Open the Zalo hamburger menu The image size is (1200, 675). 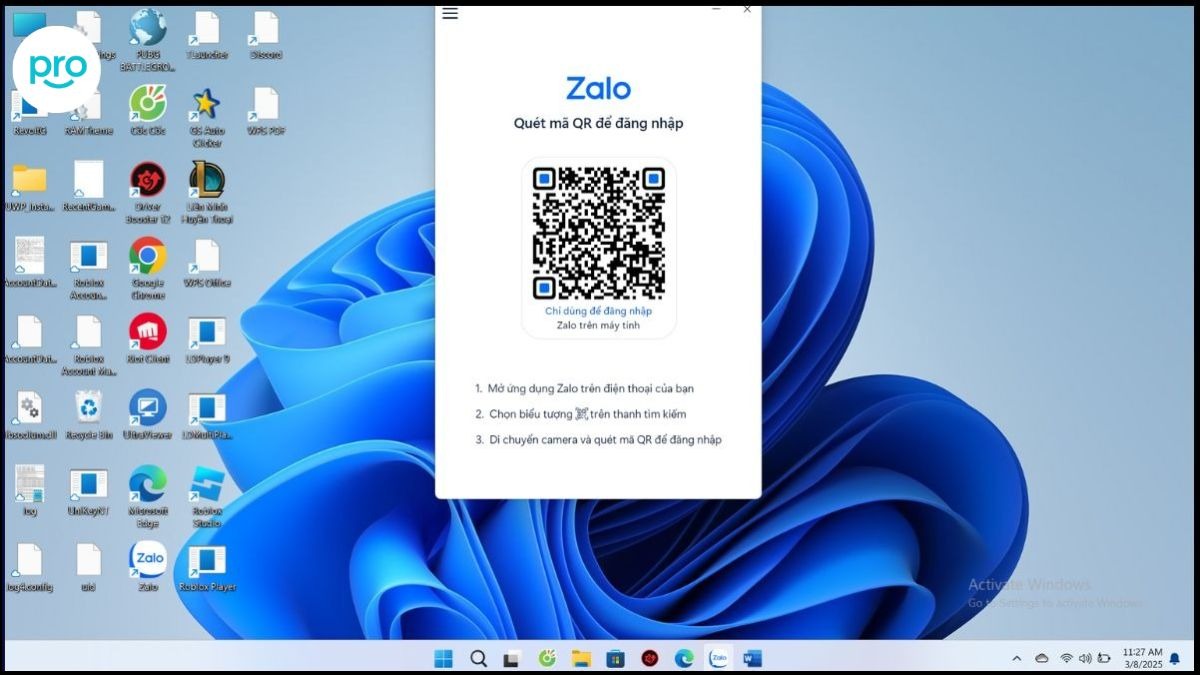click(x=450, y=13)
